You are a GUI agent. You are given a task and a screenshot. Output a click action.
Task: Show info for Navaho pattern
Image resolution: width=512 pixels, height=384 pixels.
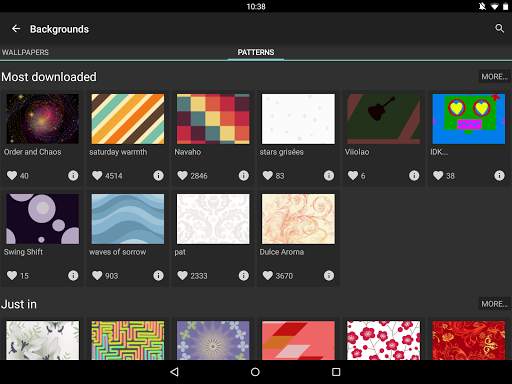244,175
